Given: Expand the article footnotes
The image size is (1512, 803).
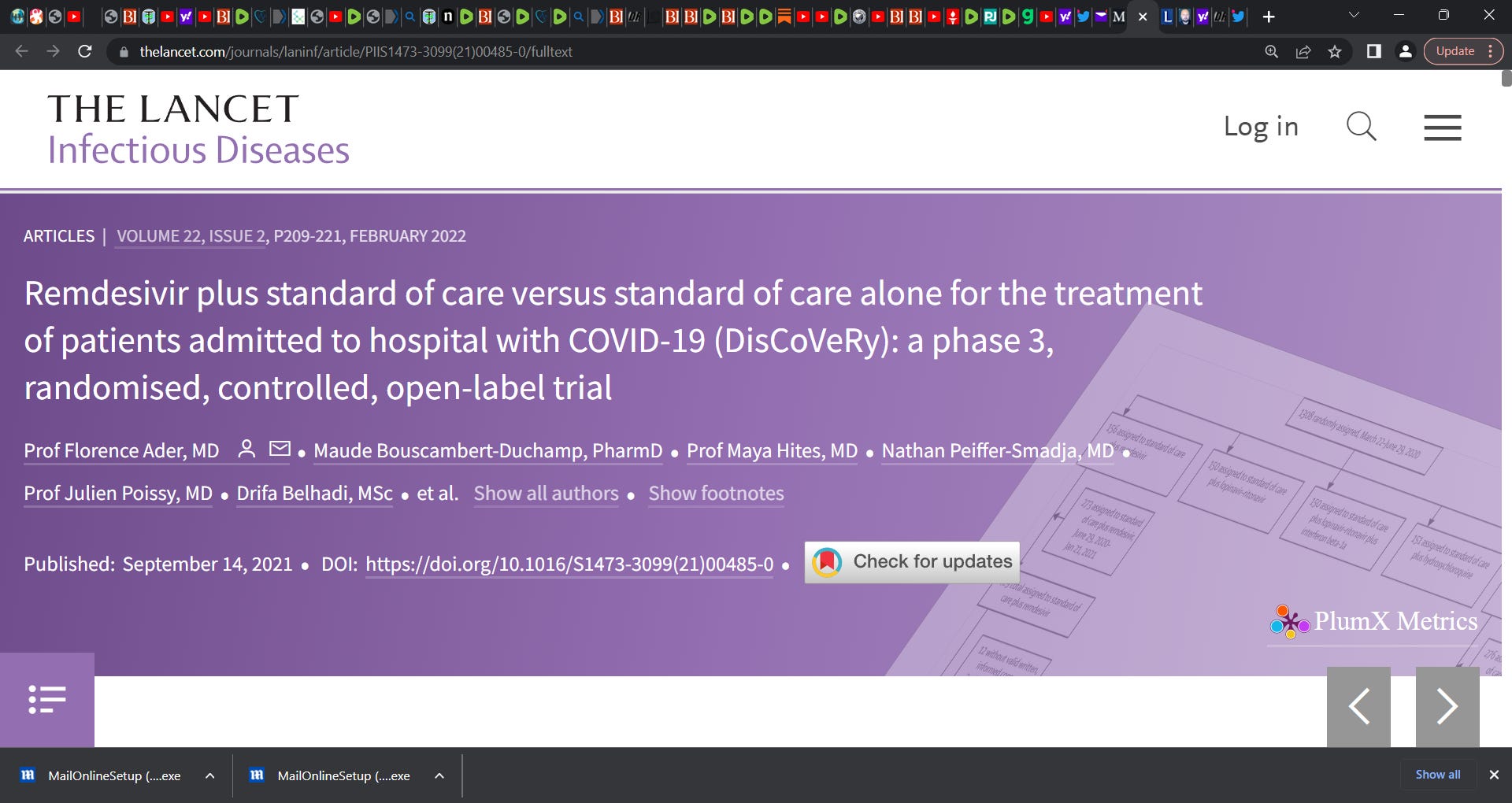Looking at the screenshot, I should [x=716, y=494].
